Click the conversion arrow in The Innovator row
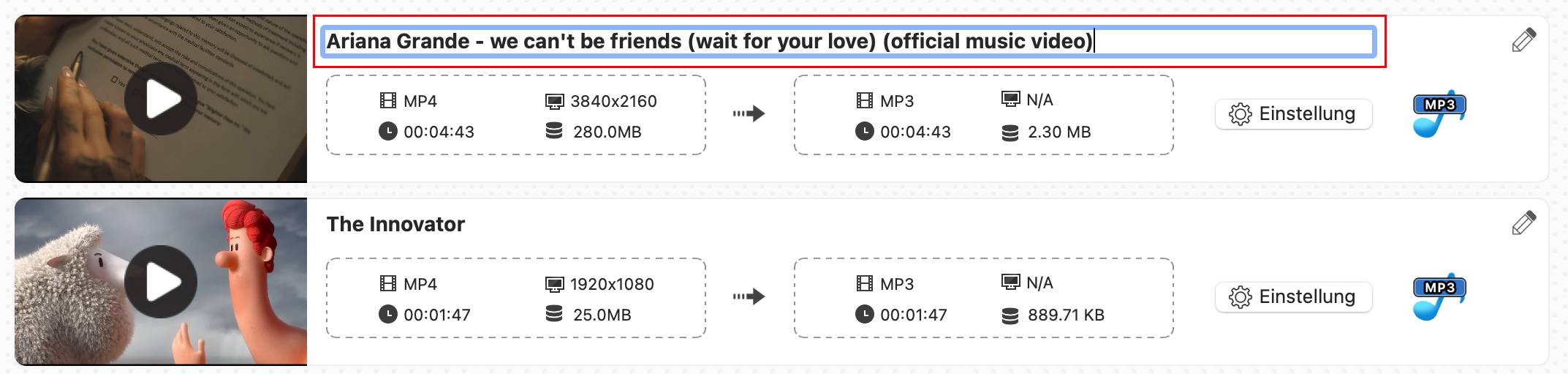Screen dimensions: 1568x374 coord(749,297)
